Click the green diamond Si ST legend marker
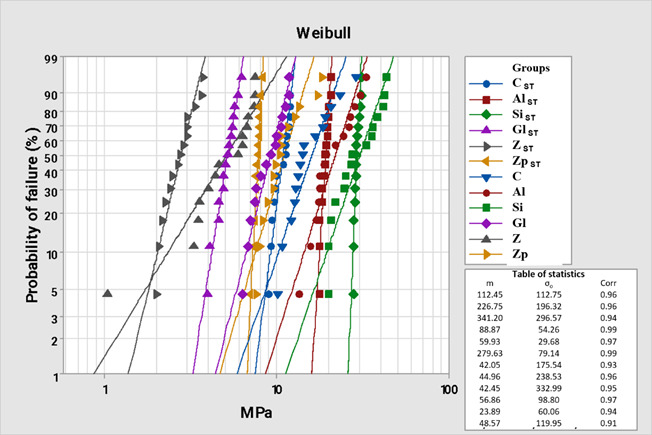Viewport: 652px width, 435px height. point(486,115)
